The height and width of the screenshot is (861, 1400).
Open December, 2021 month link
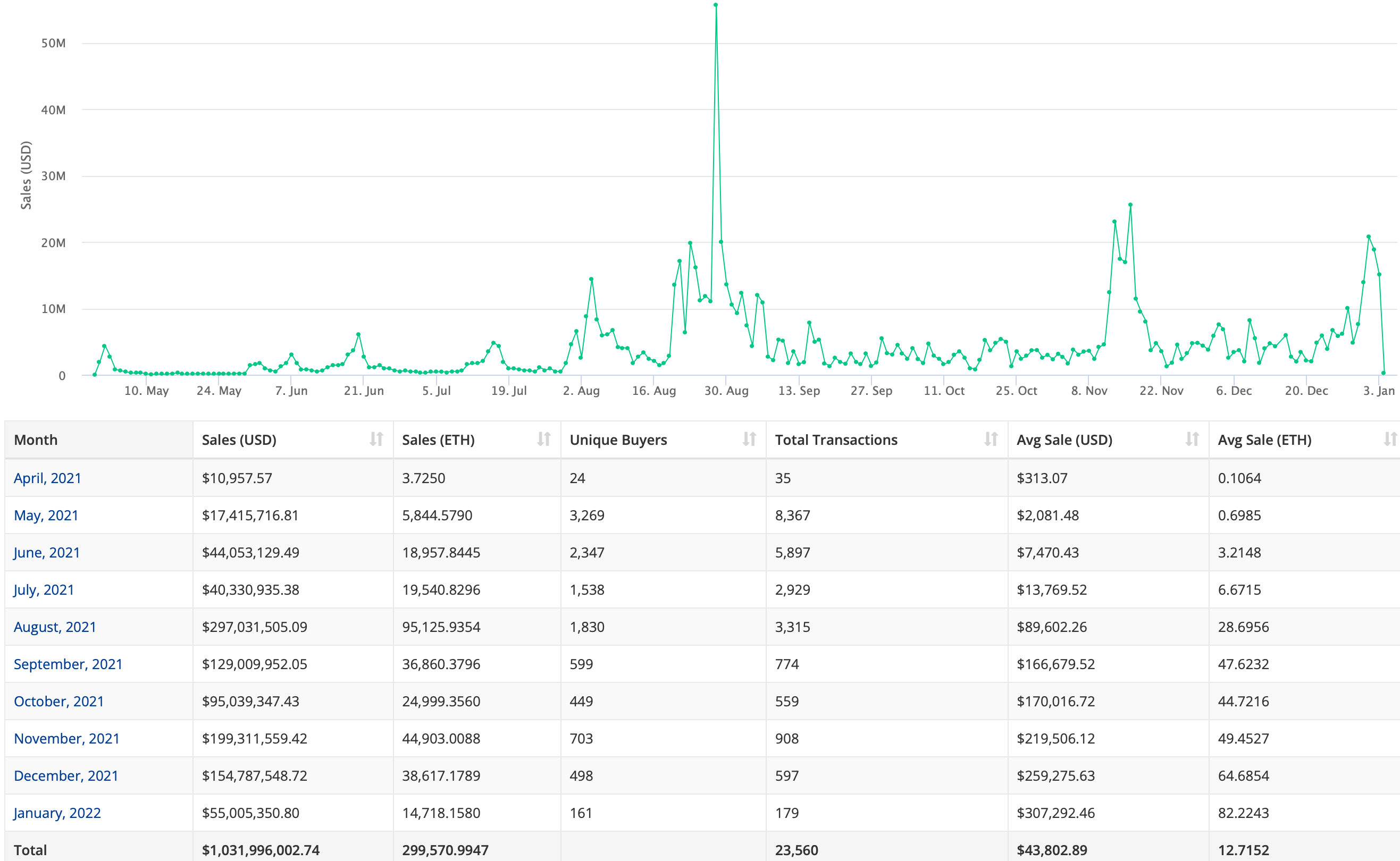(x=66, y=775)
